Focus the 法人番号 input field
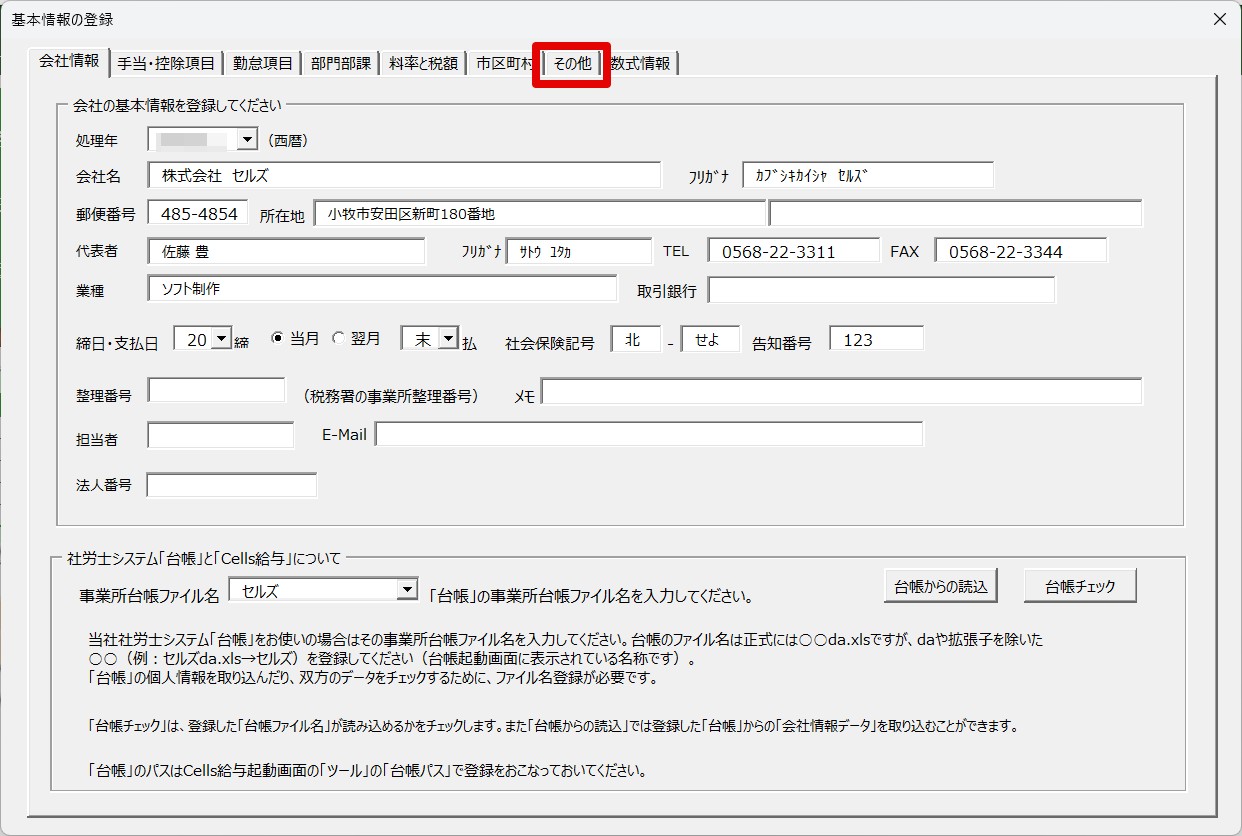 (231, 485)
